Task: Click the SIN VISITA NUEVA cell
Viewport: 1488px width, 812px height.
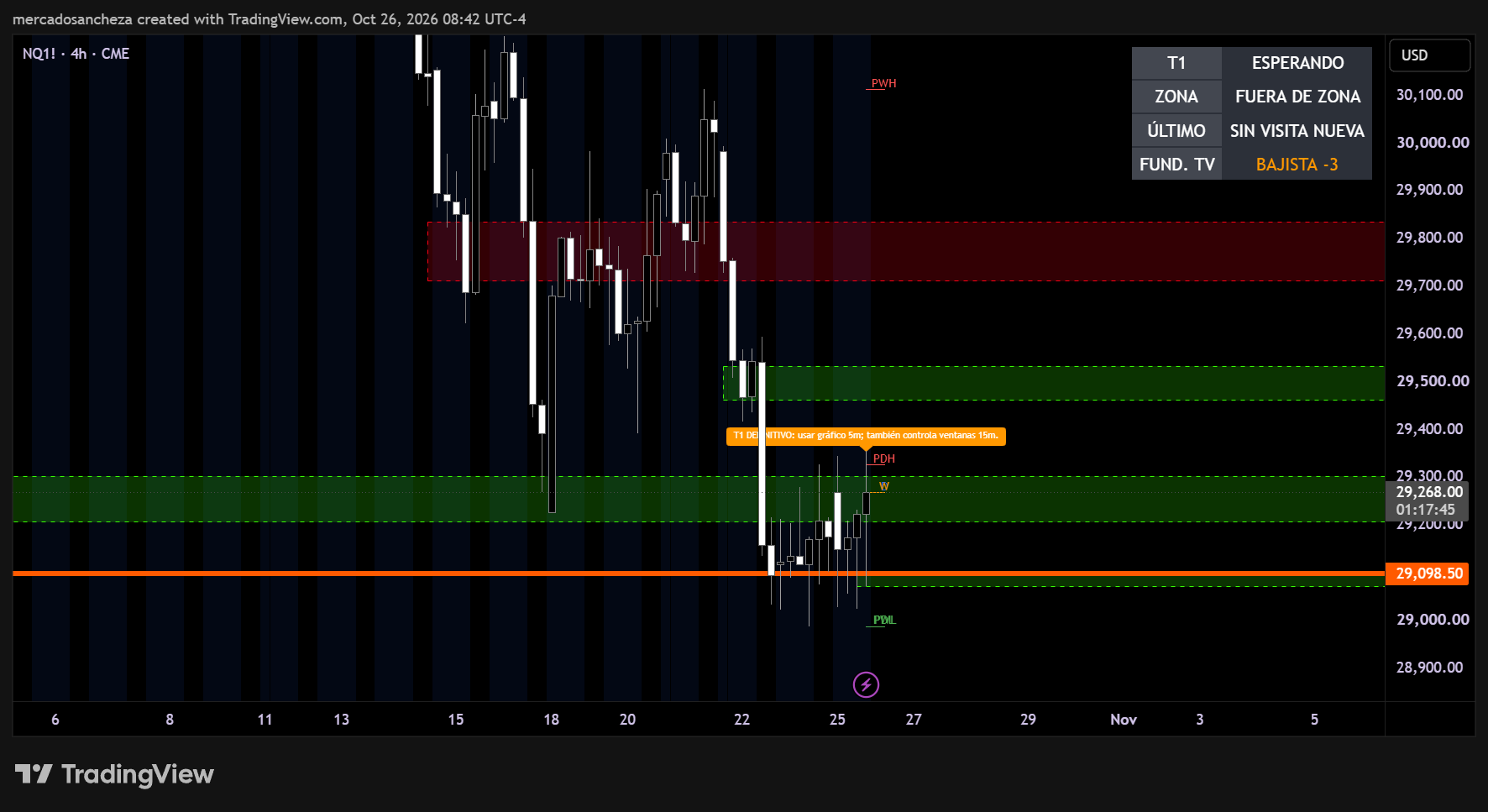Action: (x=1297, y=130)
